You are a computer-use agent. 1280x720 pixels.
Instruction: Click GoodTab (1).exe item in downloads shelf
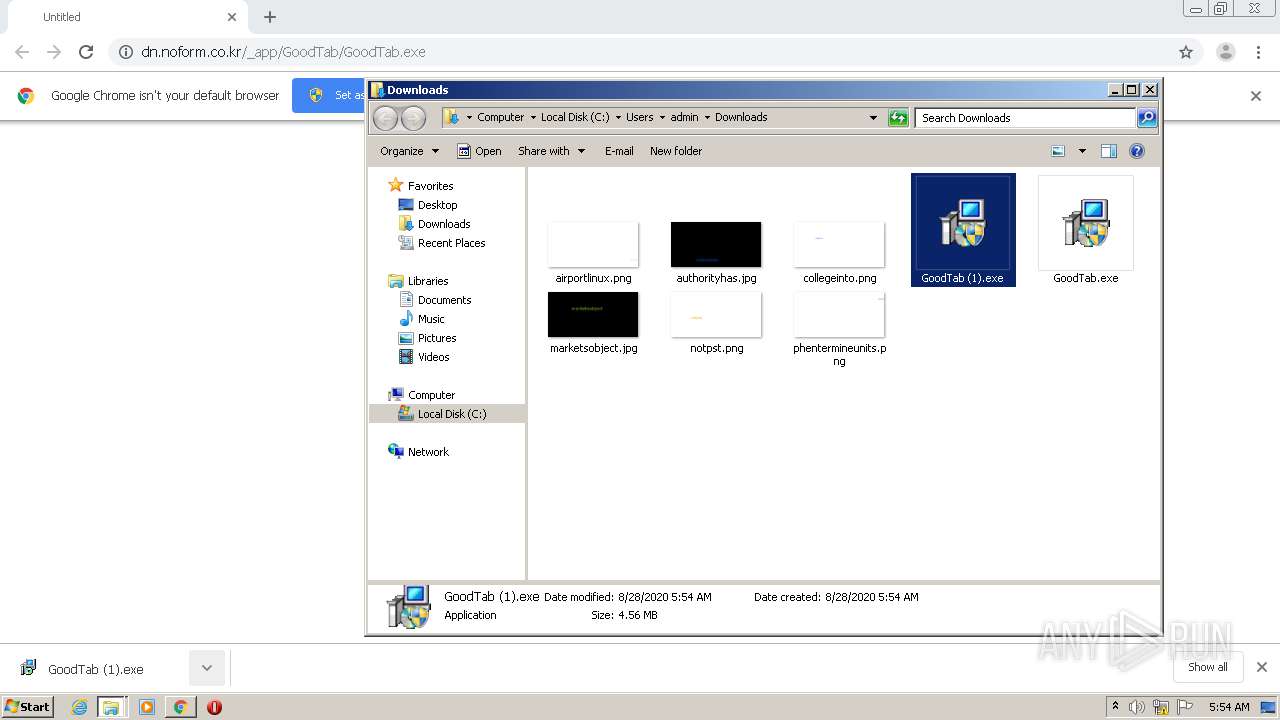click(x=96, y=669)
